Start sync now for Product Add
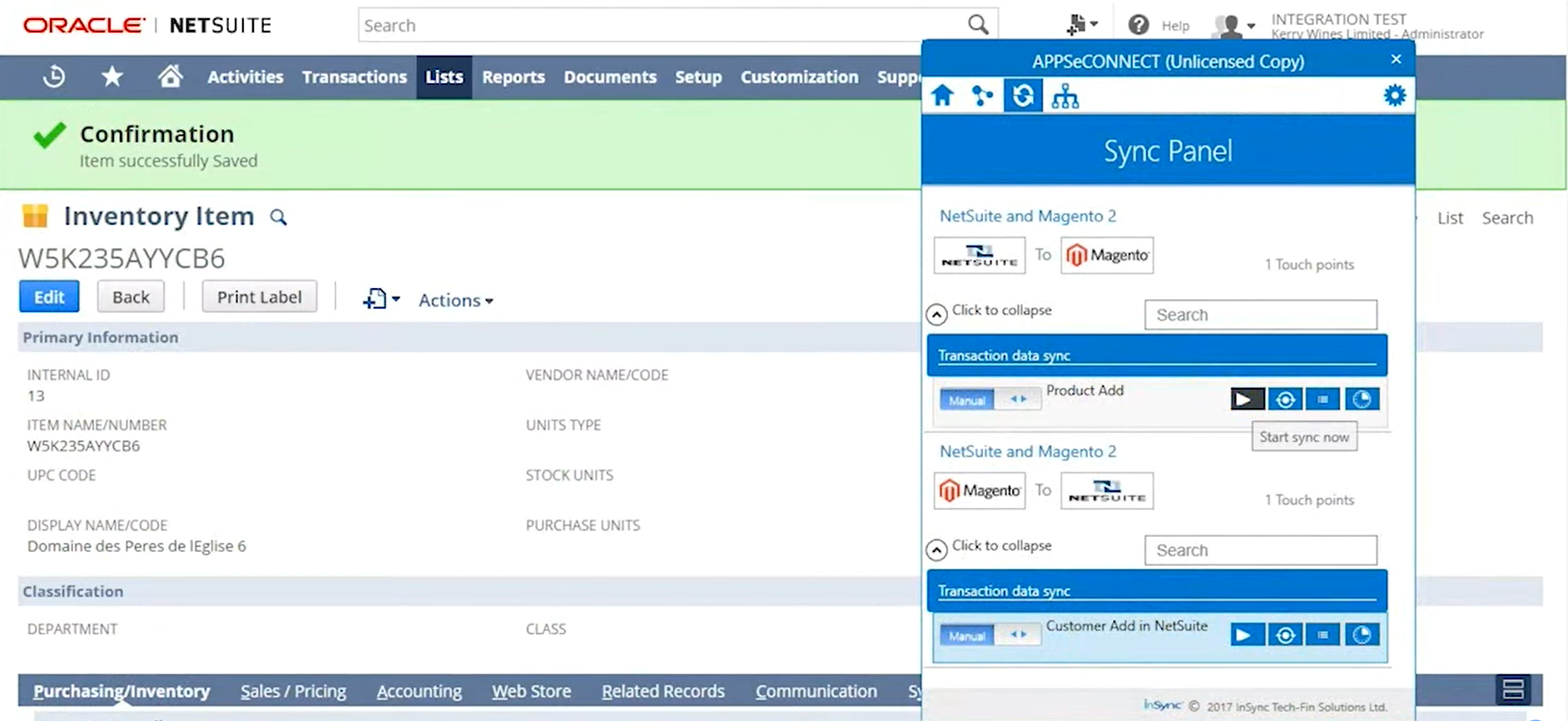 click(x=1248, y=400)
